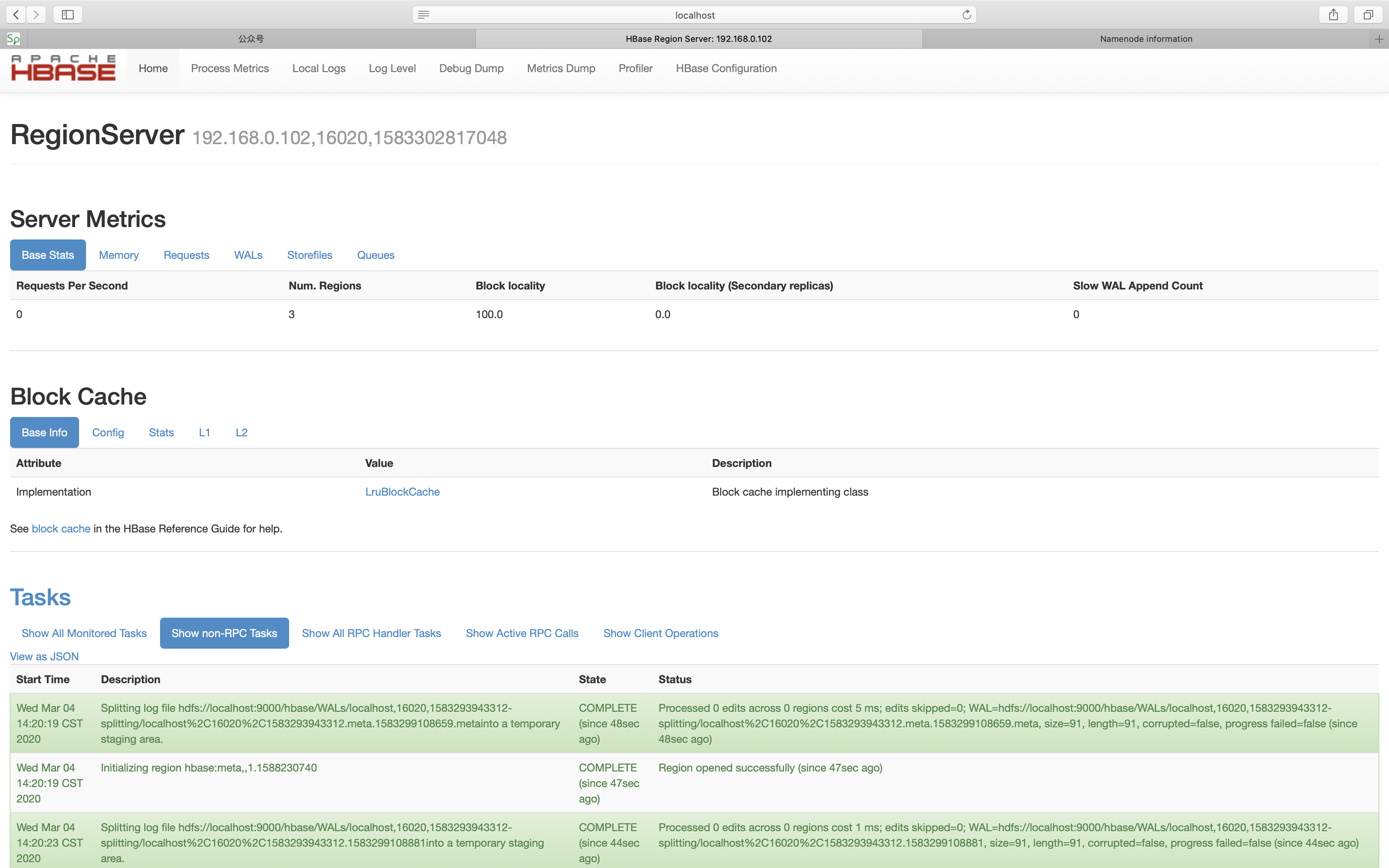Select Show All RPC Handler Tasks
Screen dimensions: 1389x868
coord(371,633)
